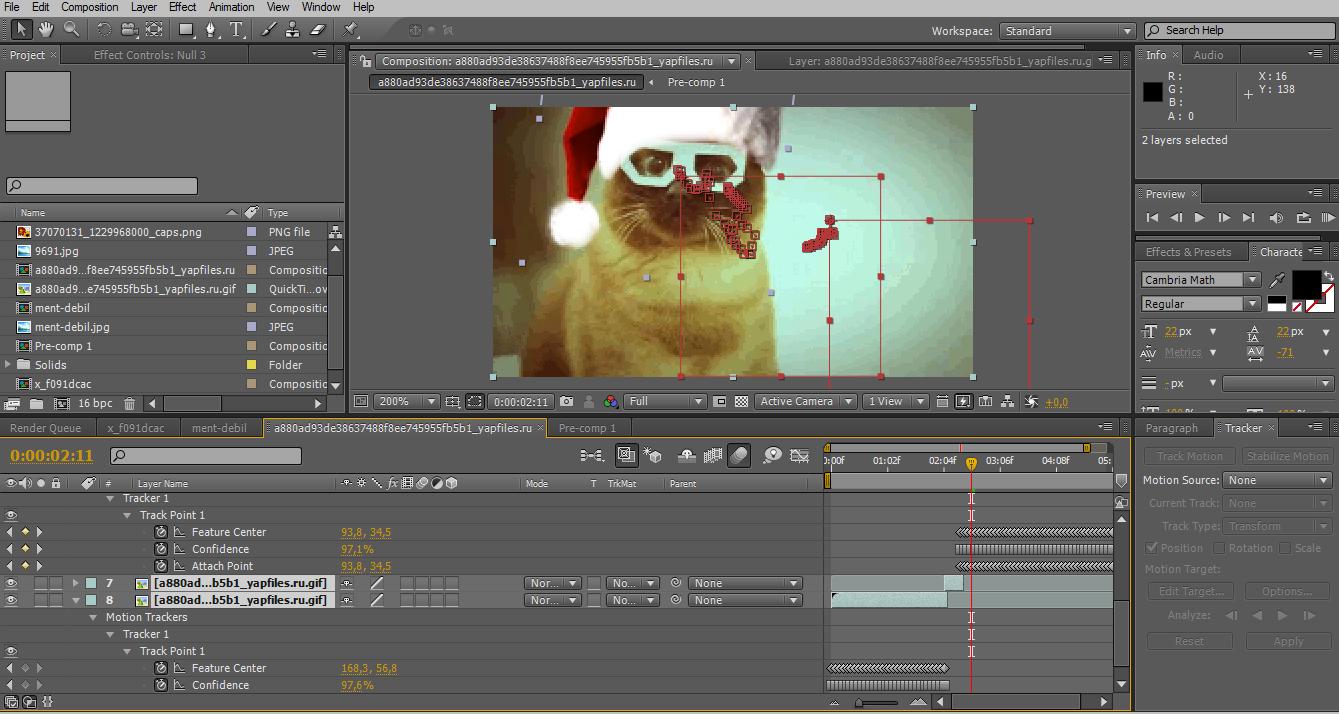Open the Composition menu

[90, 7]
